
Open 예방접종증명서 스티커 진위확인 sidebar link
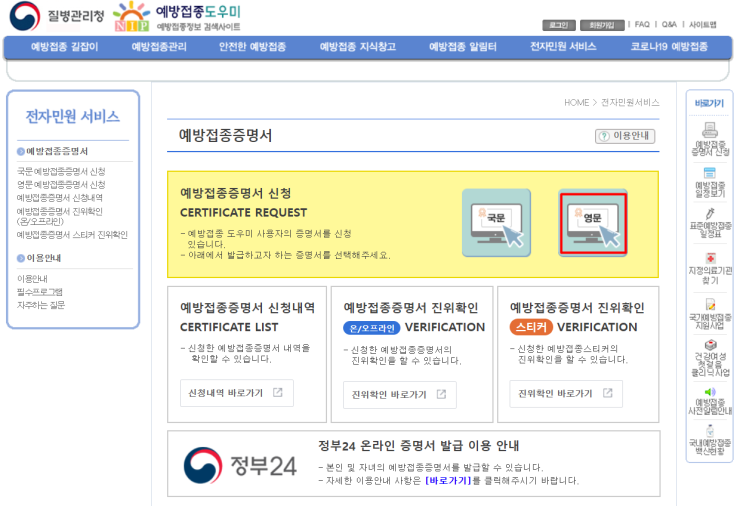tap(72, 235)
